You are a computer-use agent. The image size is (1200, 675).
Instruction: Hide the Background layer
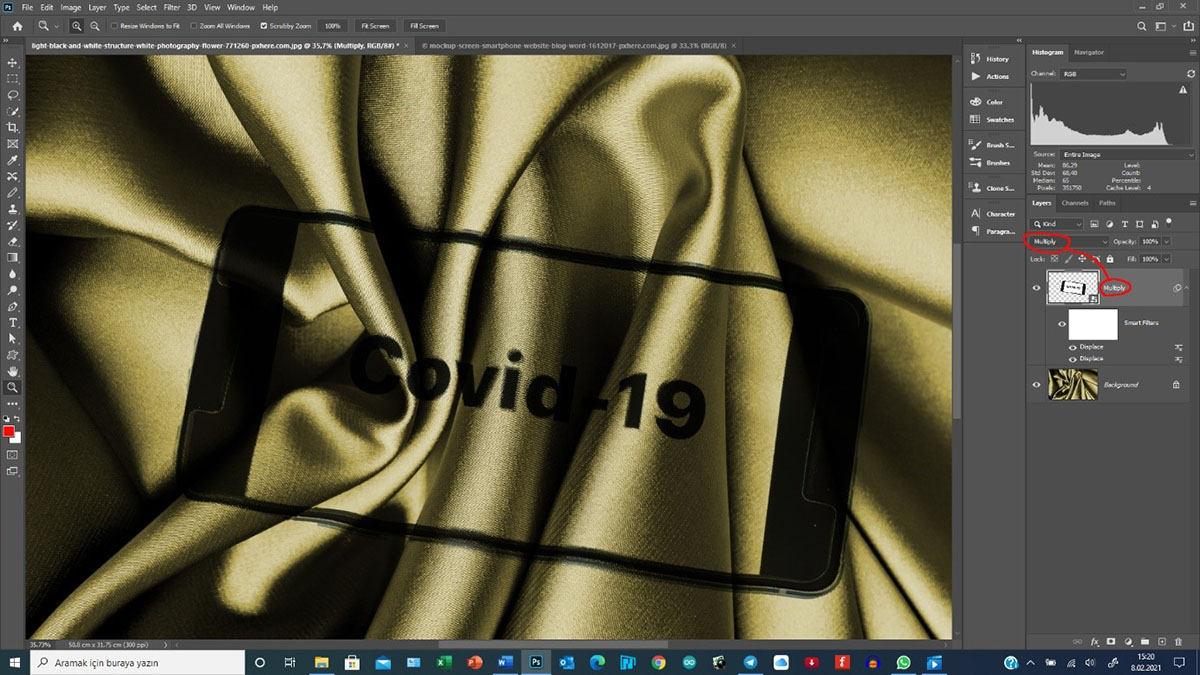[1036, 384]
